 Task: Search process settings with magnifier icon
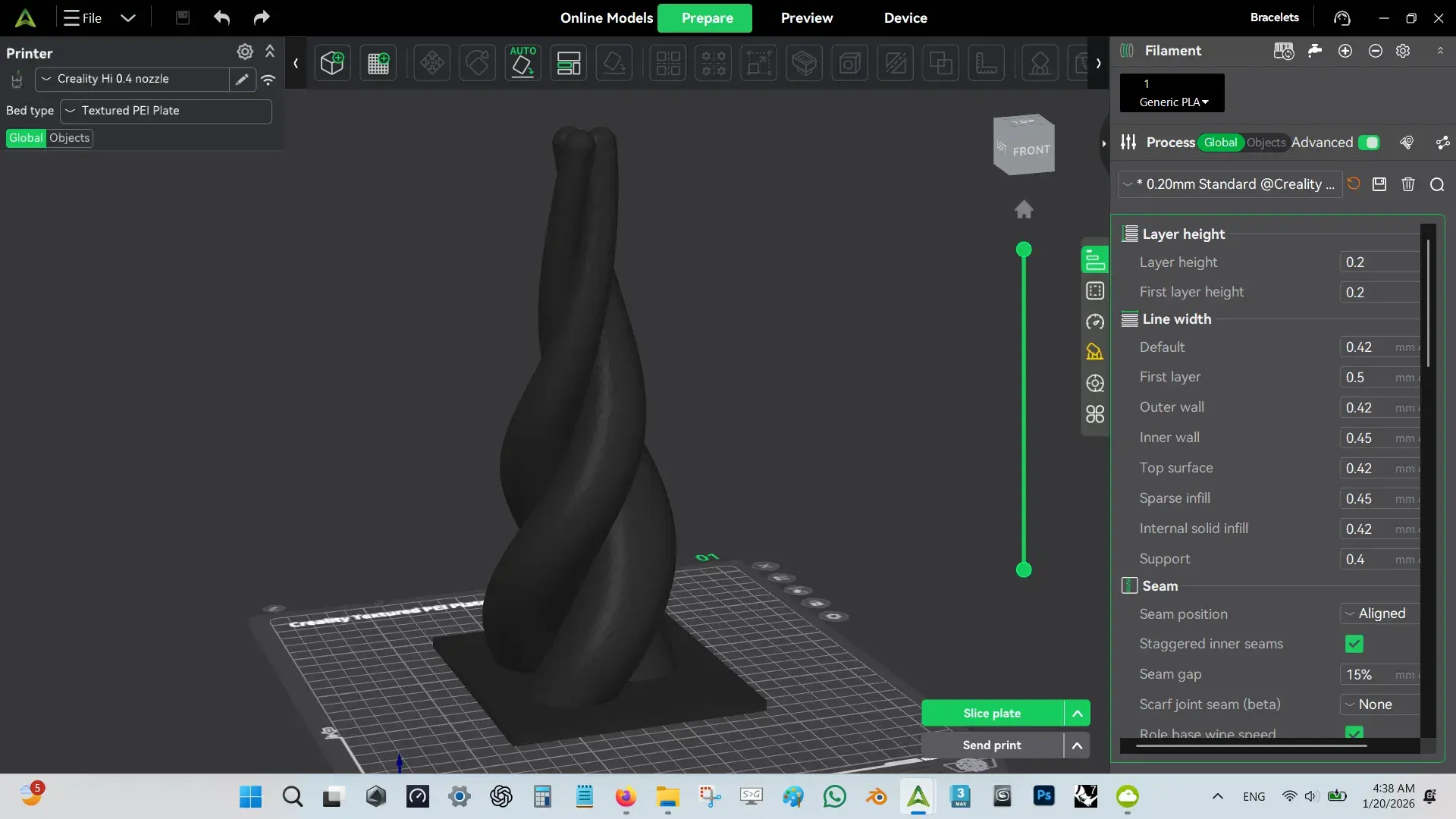click(1437, 184)
